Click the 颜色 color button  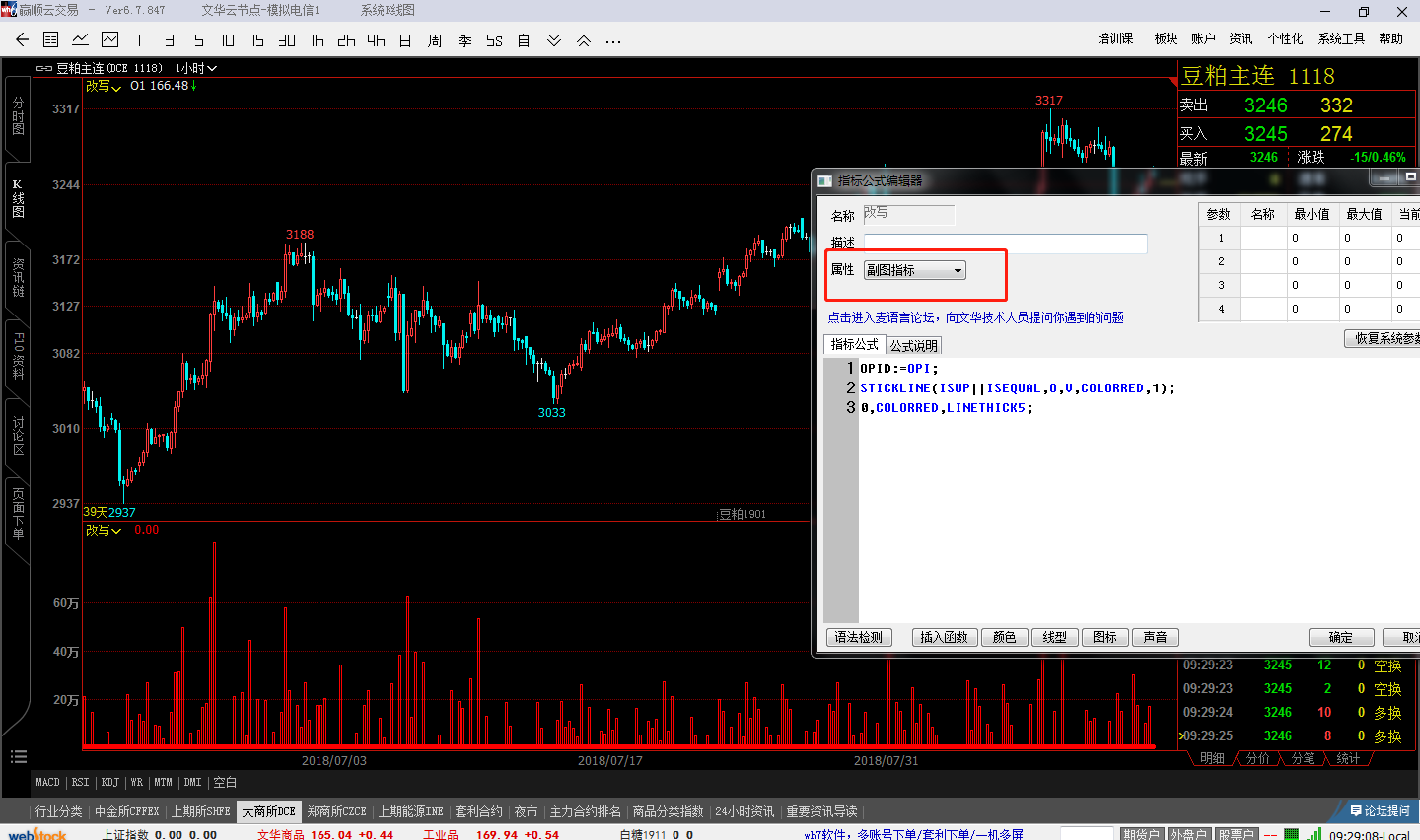point(1005,638)
